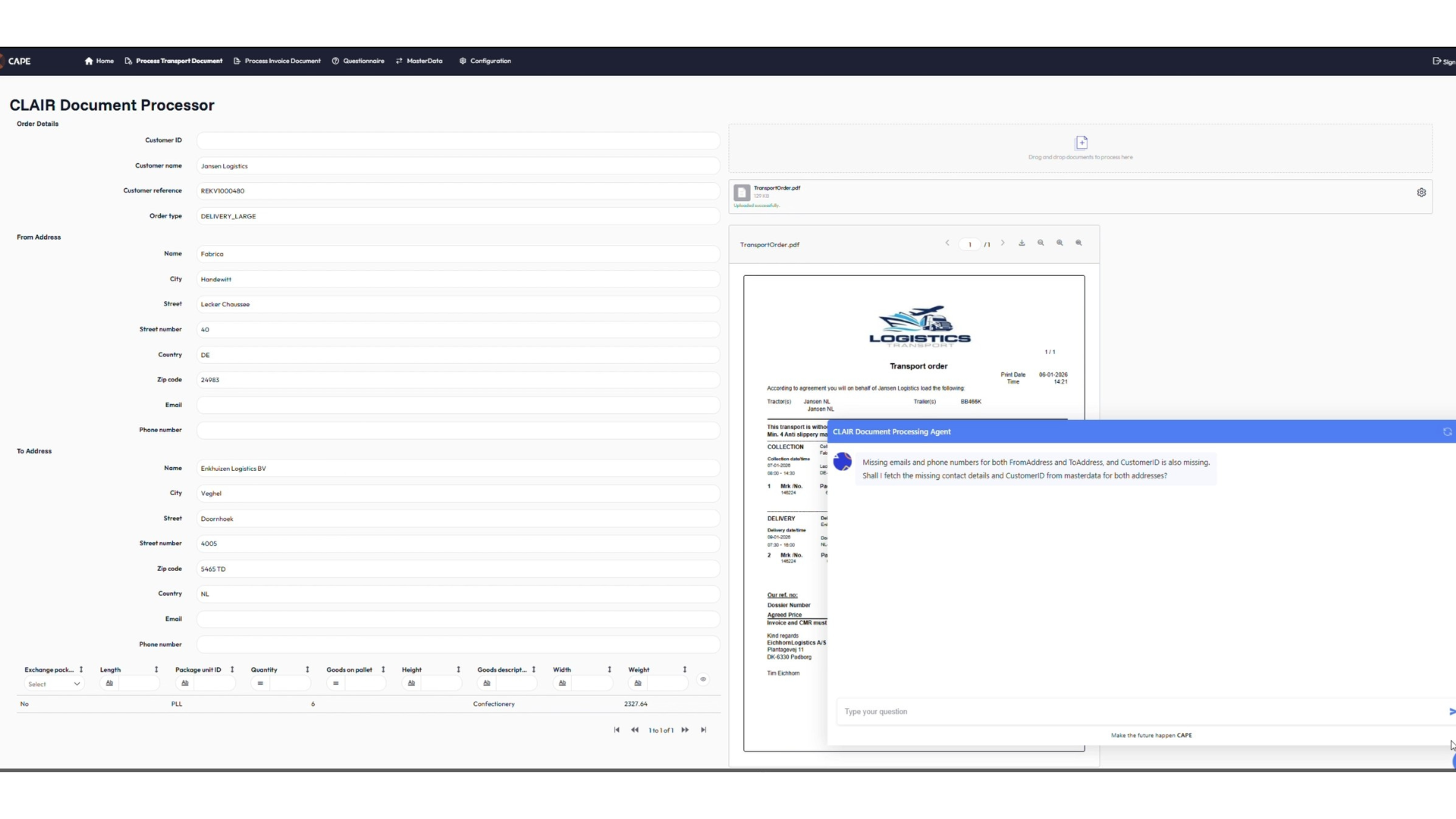Viewport: 1456px width, 819px height.
Task: Go to next PDF page arrow
Action: (1003, 243)
